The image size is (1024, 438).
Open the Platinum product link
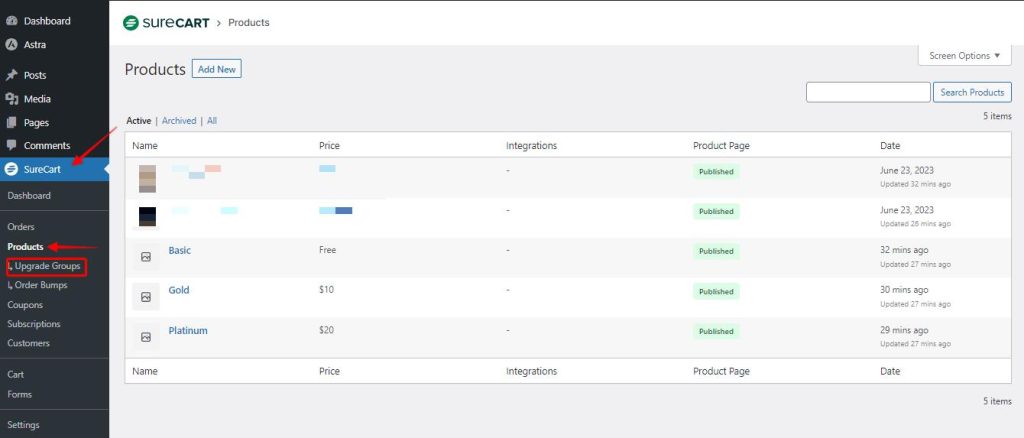(188, 331)
